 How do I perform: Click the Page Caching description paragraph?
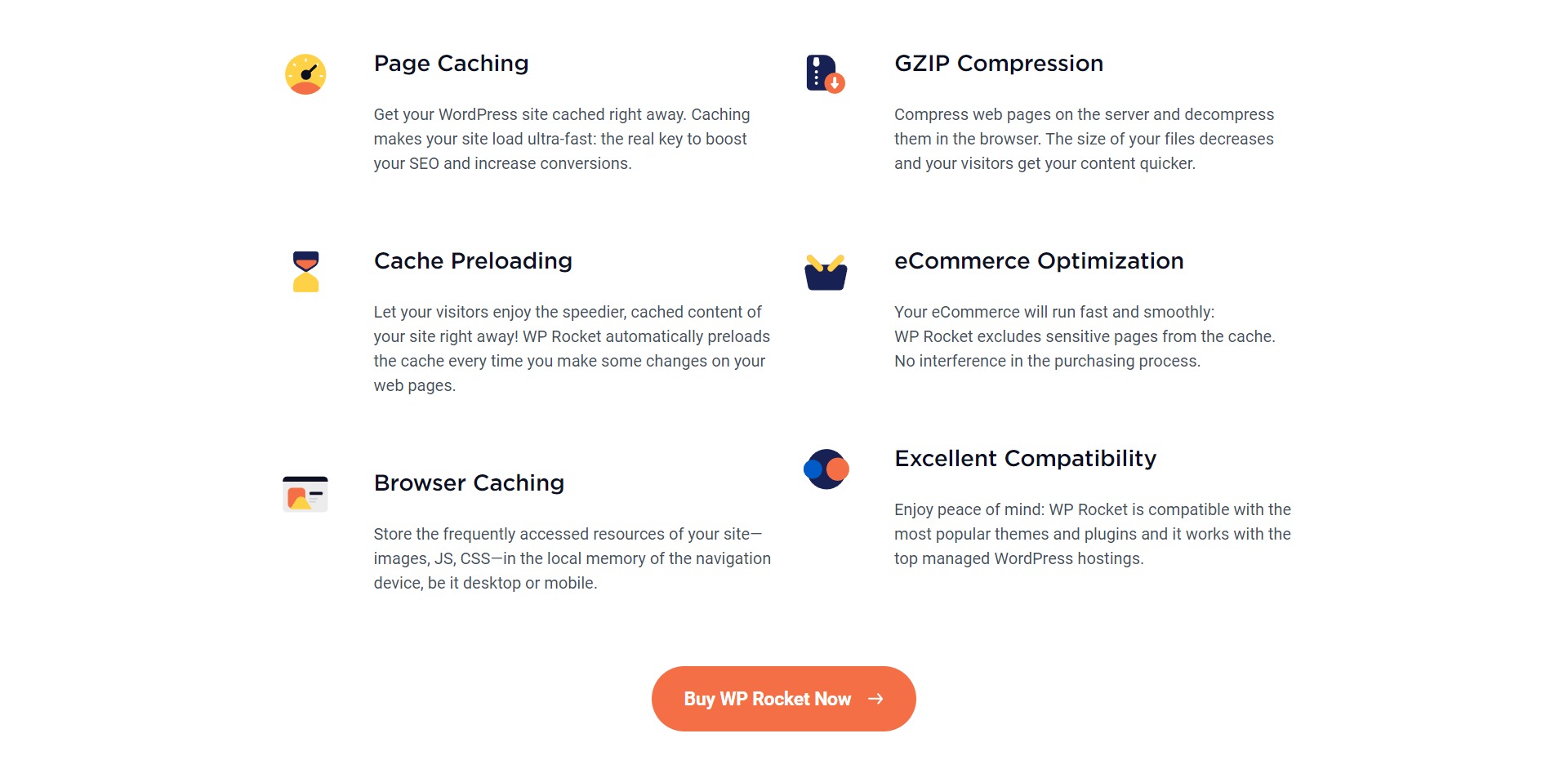click(x=562, y=139)
